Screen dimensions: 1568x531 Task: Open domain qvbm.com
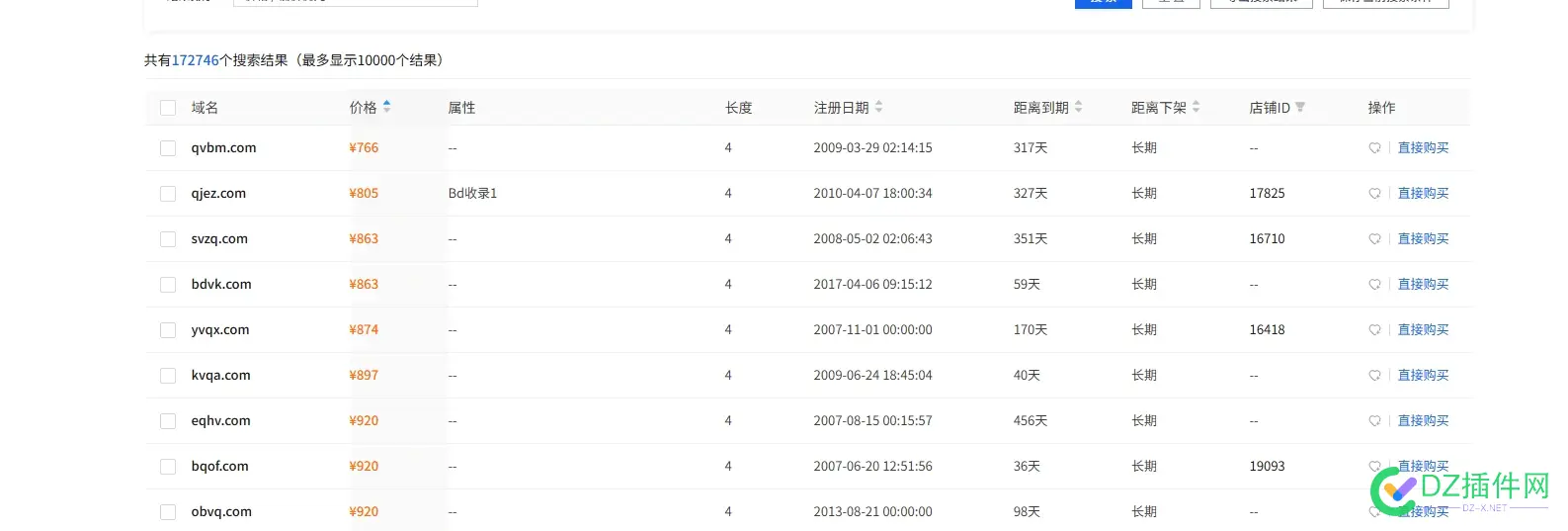pyautogui.click(x=223, y=148)
